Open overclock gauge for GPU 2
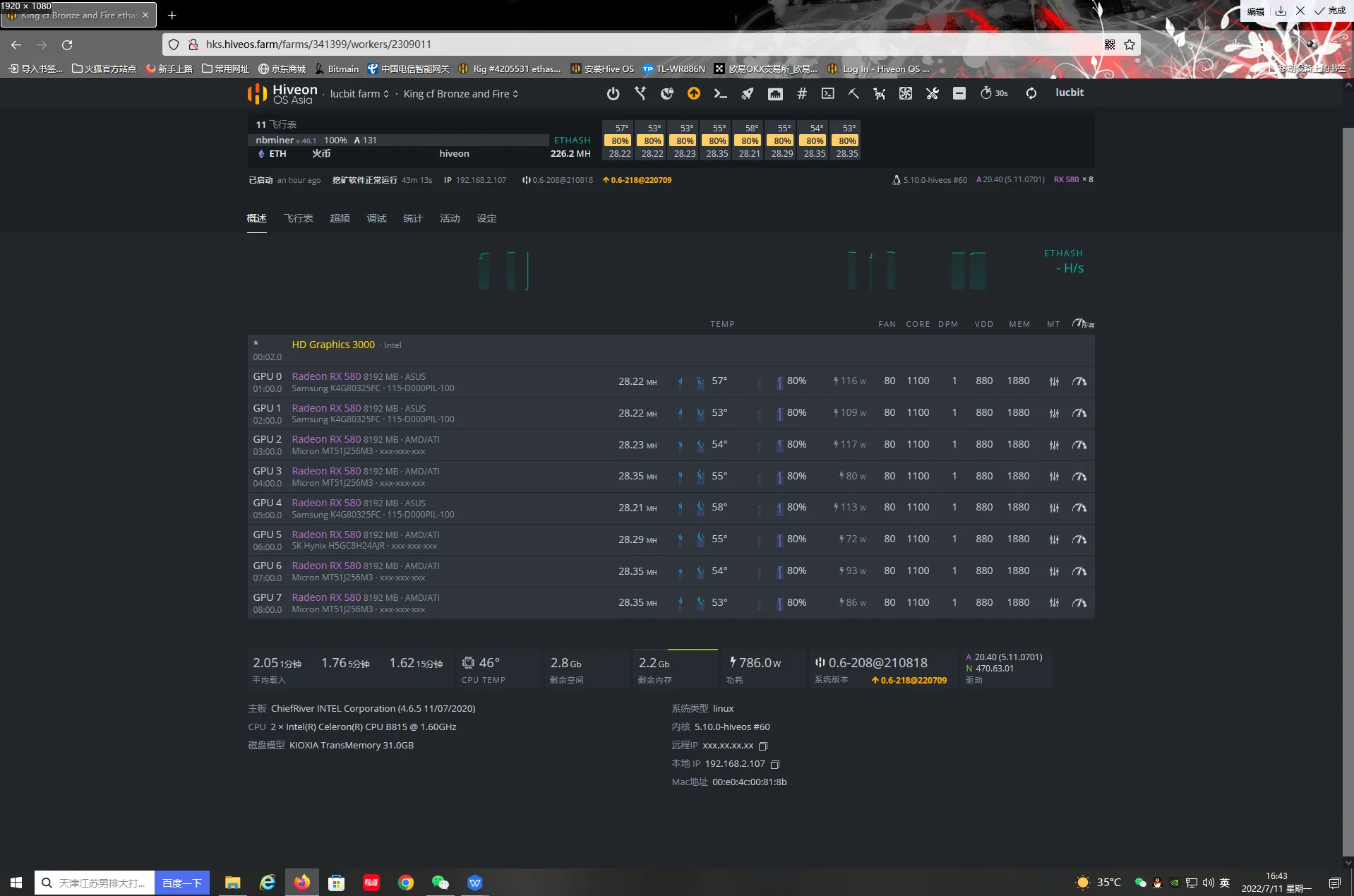 [x=1079, y=445]
